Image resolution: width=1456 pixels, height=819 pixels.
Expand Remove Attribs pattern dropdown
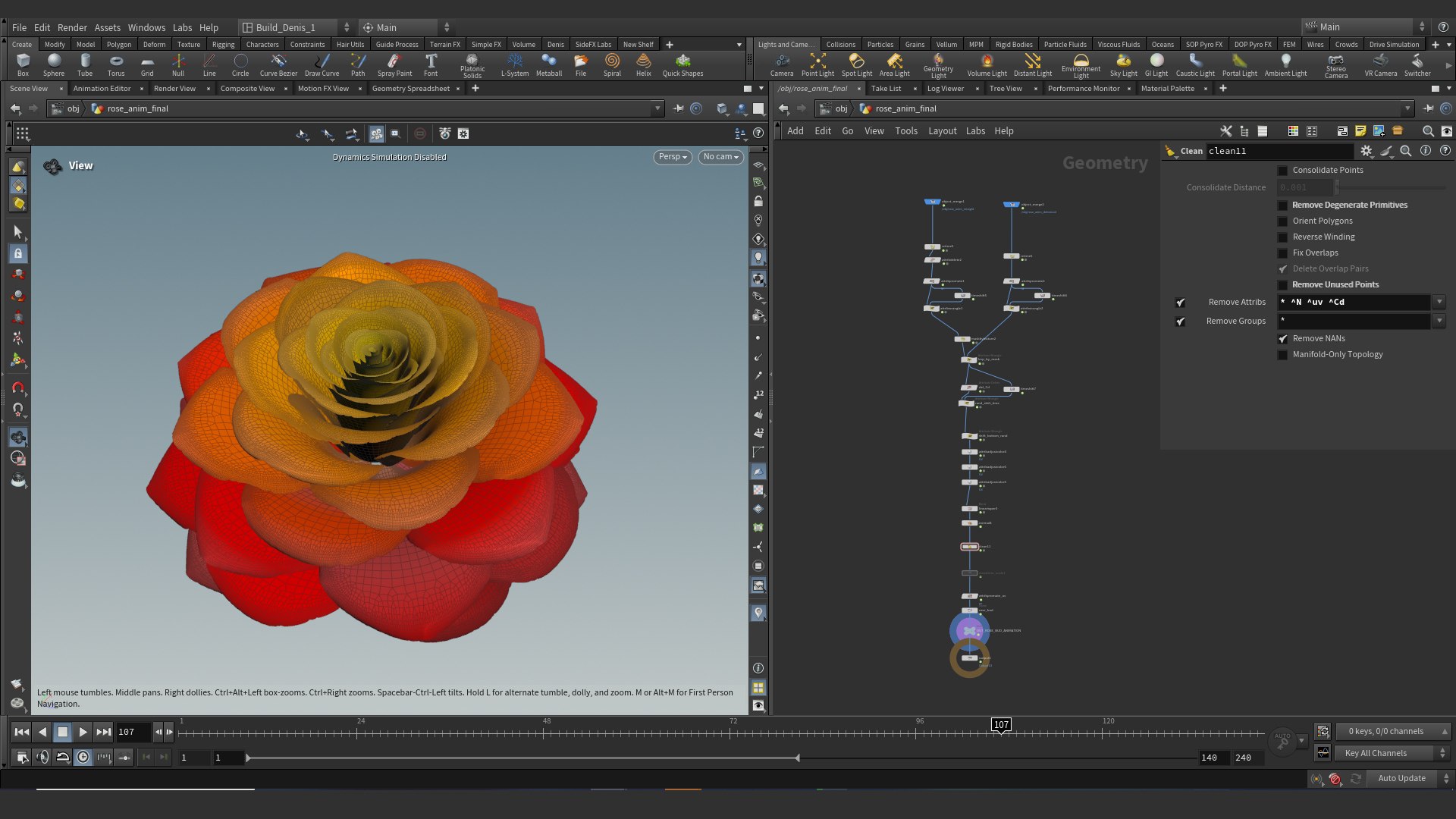[x=1439, y=302]
